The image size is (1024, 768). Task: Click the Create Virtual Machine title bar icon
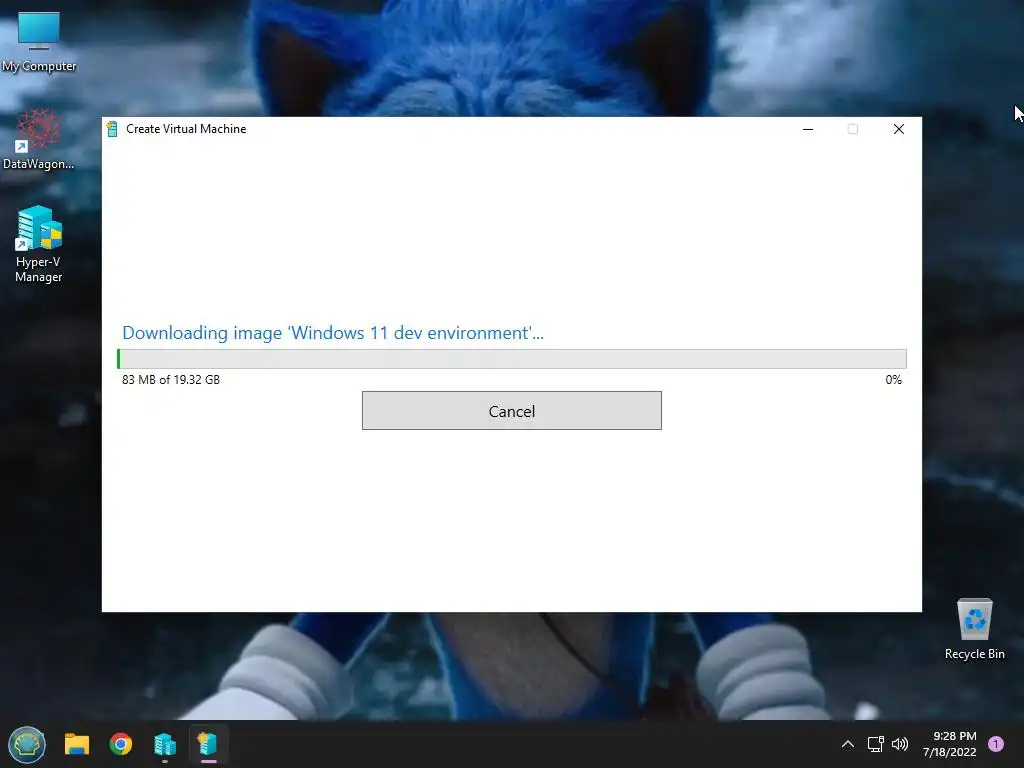tap(112, 129)
